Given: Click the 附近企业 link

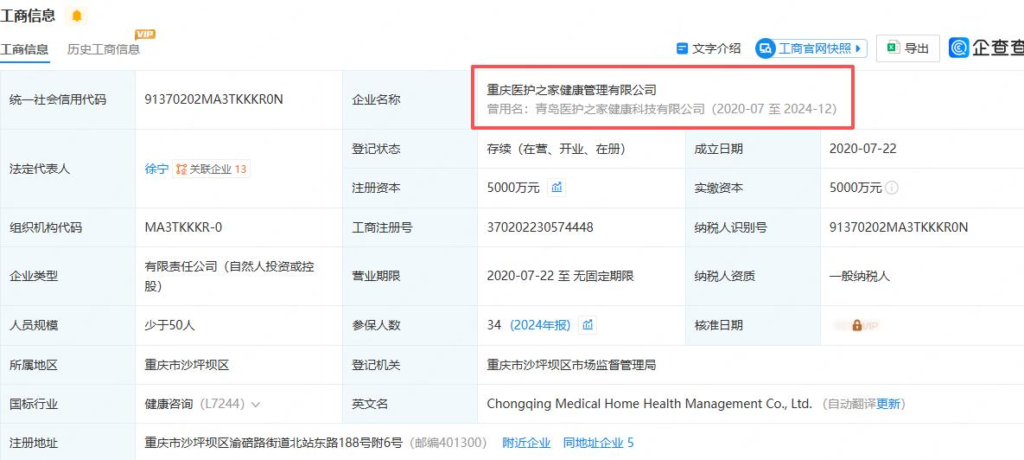Looking at the screenshot, I should tap(526, 443).
